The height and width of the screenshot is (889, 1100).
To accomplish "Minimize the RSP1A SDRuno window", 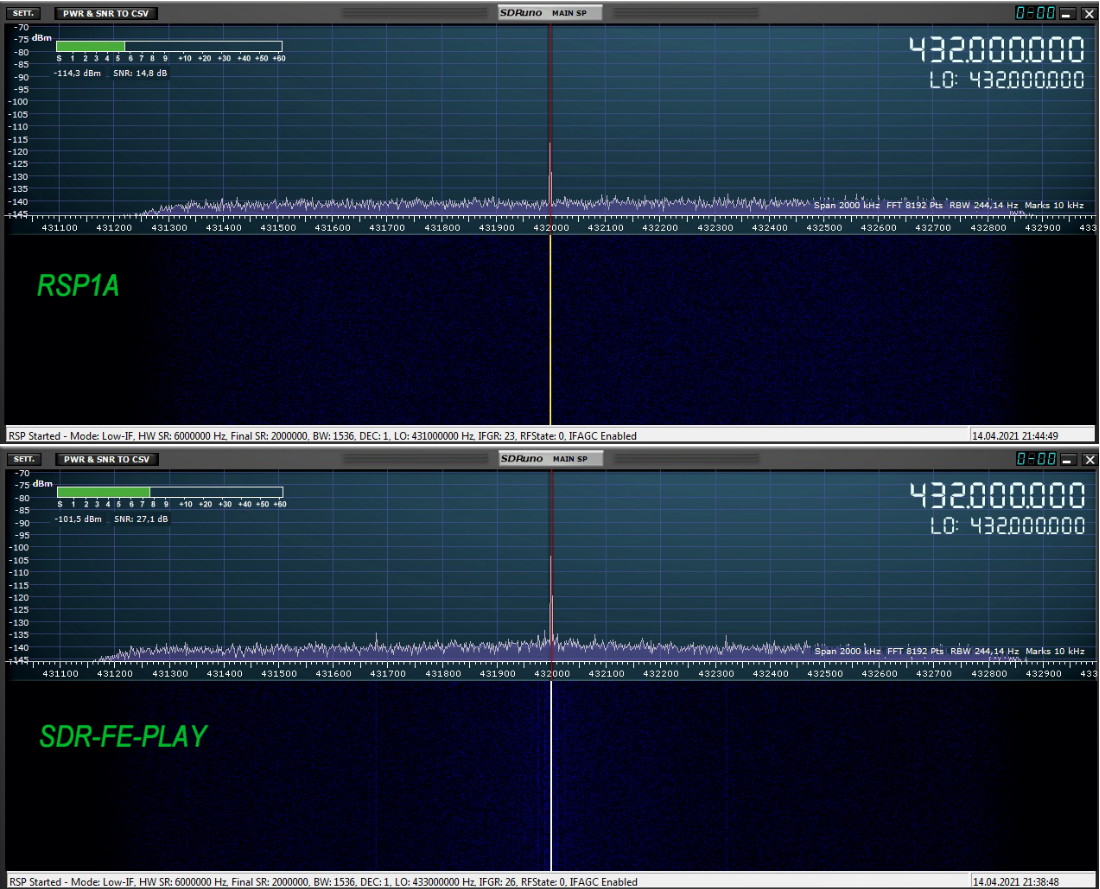I will 1067,13.
